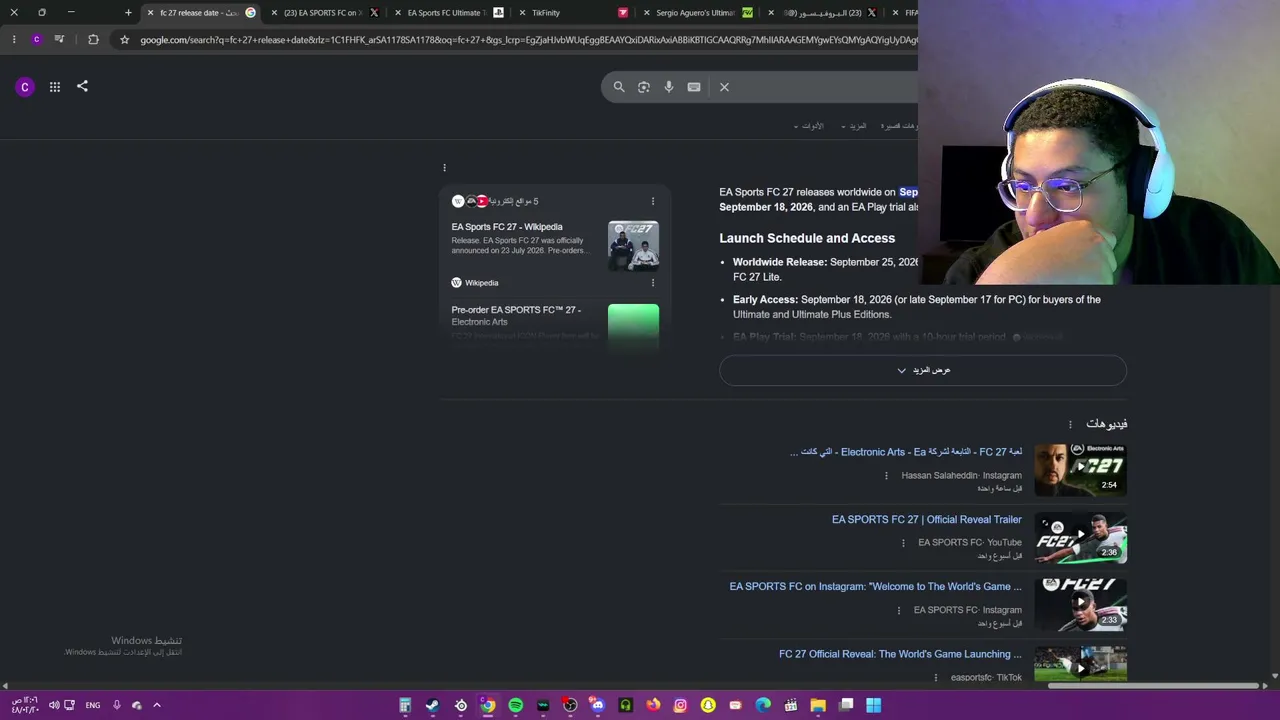Open options menu of the فيديوهات section
Screen dimensions: 1280x720
(x=1070, y=424)
